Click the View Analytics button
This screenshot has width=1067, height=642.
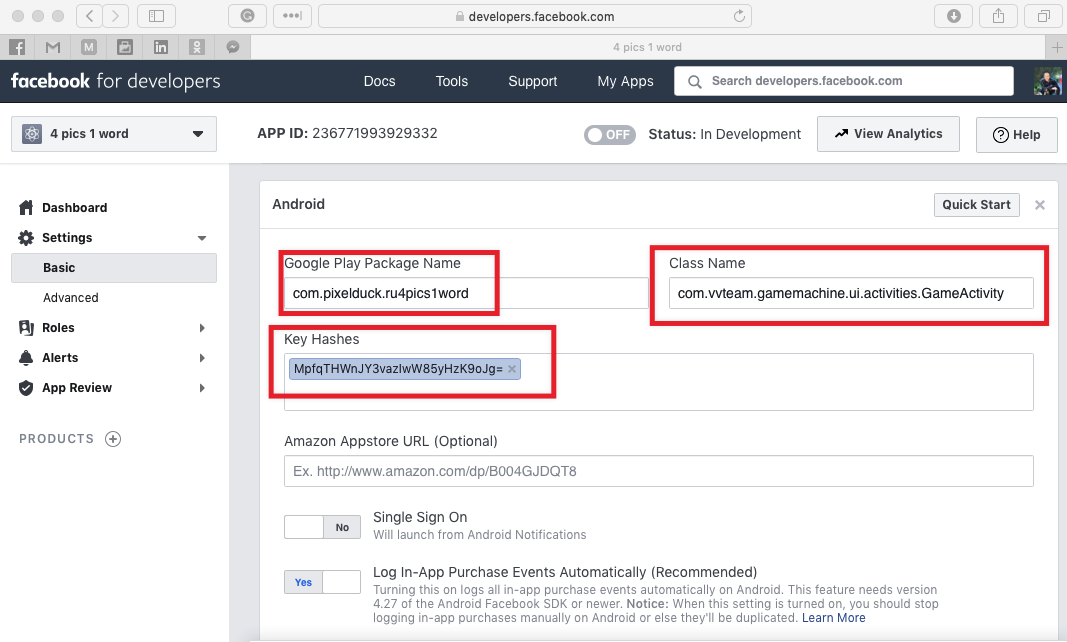888,134
